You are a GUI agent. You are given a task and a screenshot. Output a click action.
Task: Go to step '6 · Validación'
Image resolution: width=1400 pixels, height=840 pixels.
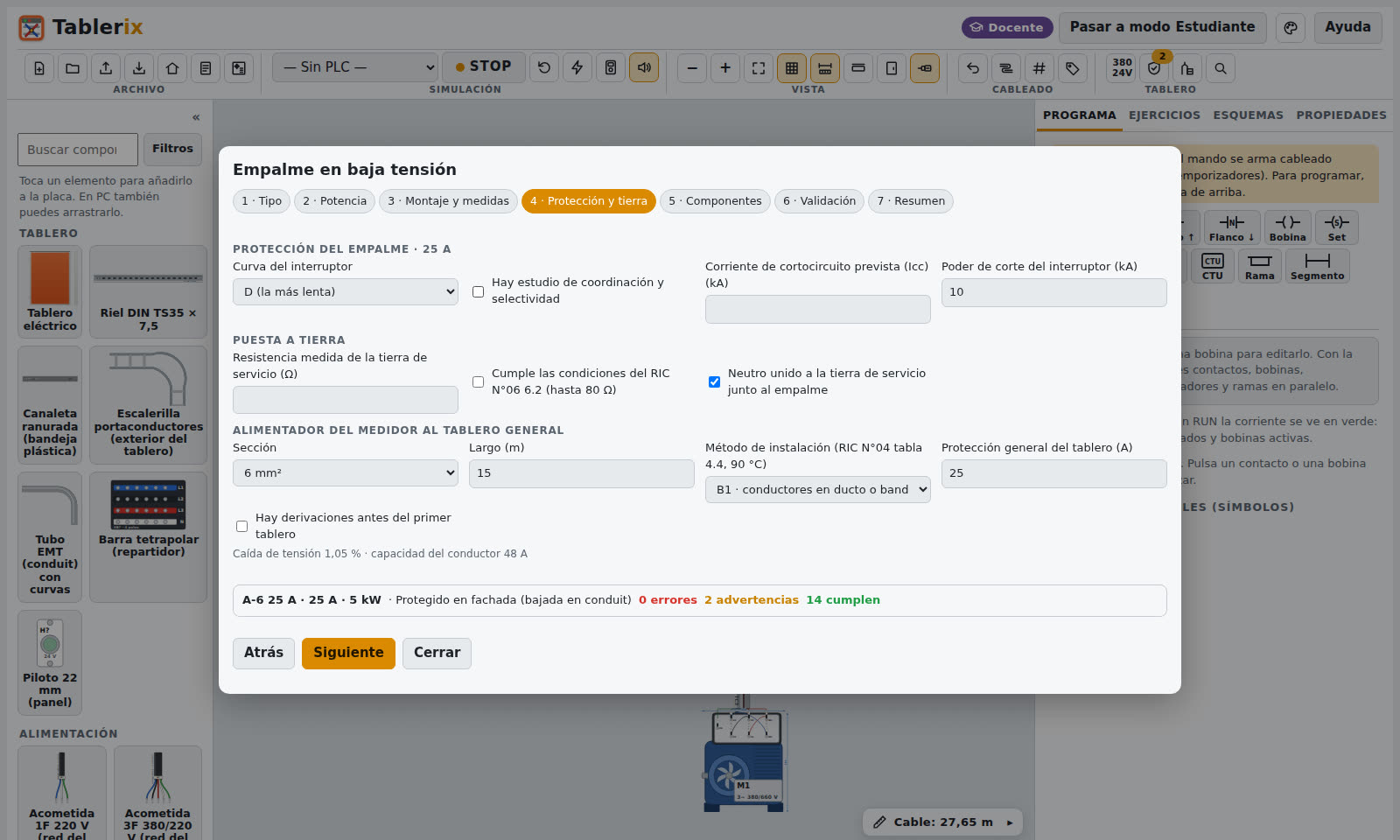click(x=819, y=201)
